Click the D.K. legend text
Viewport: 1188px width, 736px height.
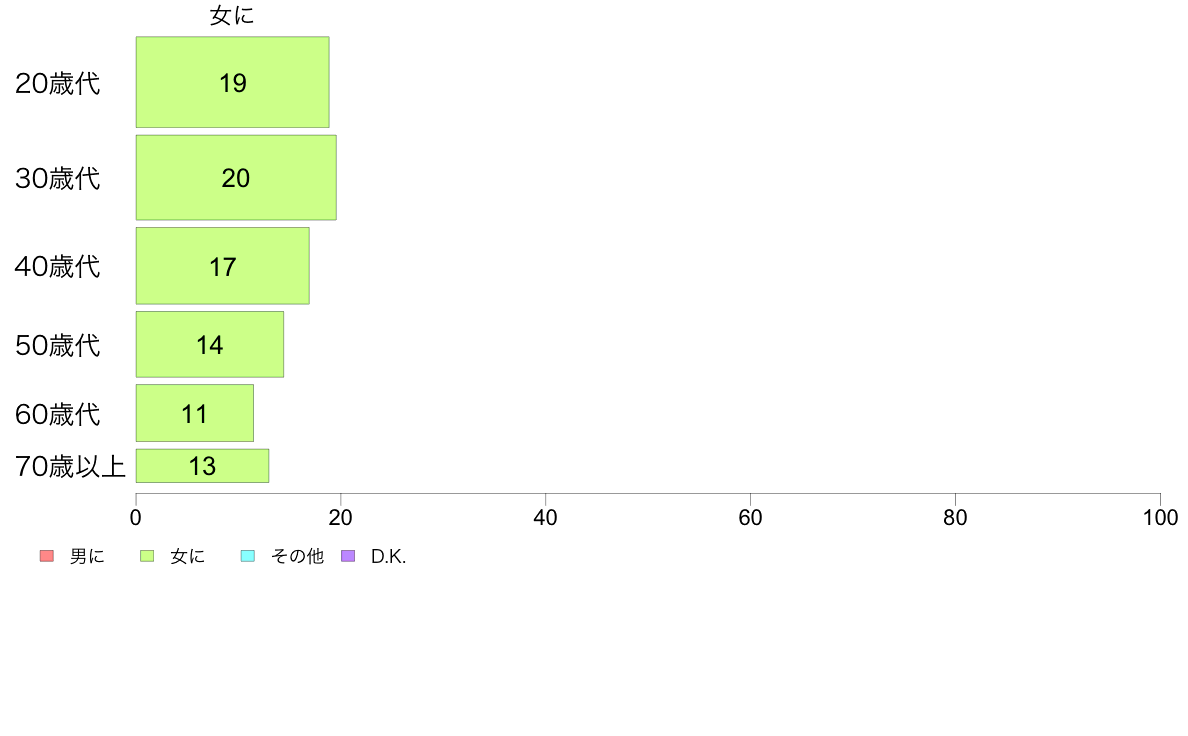(389, 556)
